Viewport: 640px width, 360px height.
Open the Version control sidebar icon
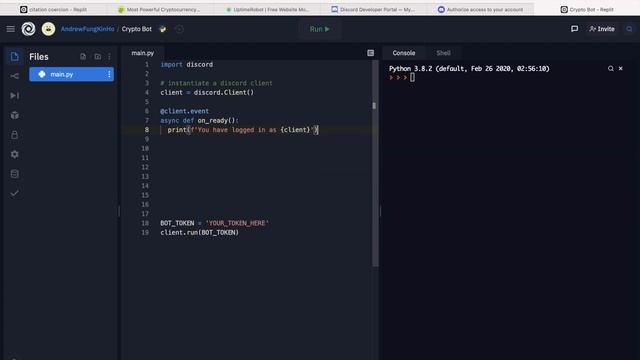pos(14,76)
